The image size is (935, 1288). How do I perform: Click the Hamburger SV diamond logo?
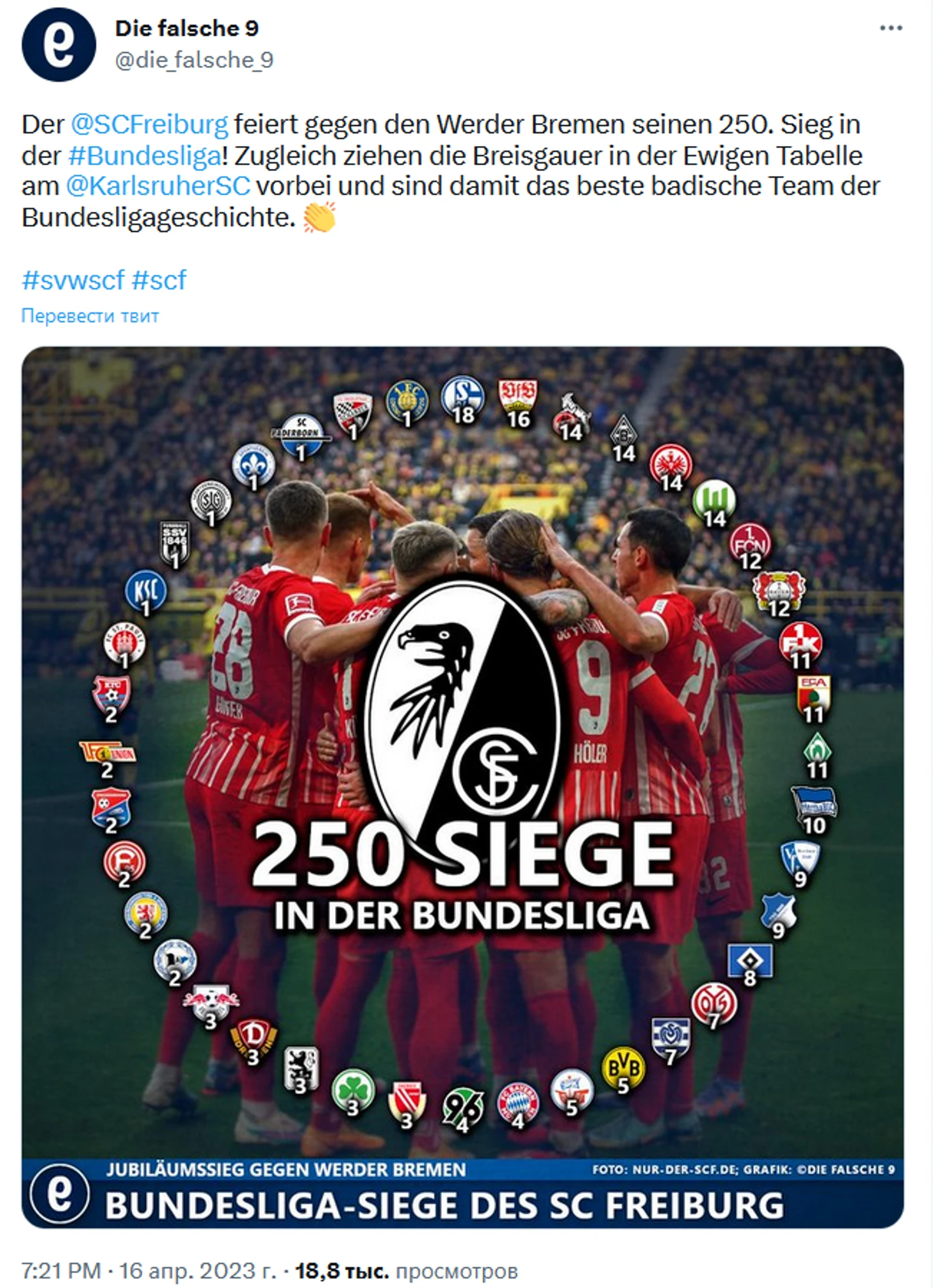750,964
